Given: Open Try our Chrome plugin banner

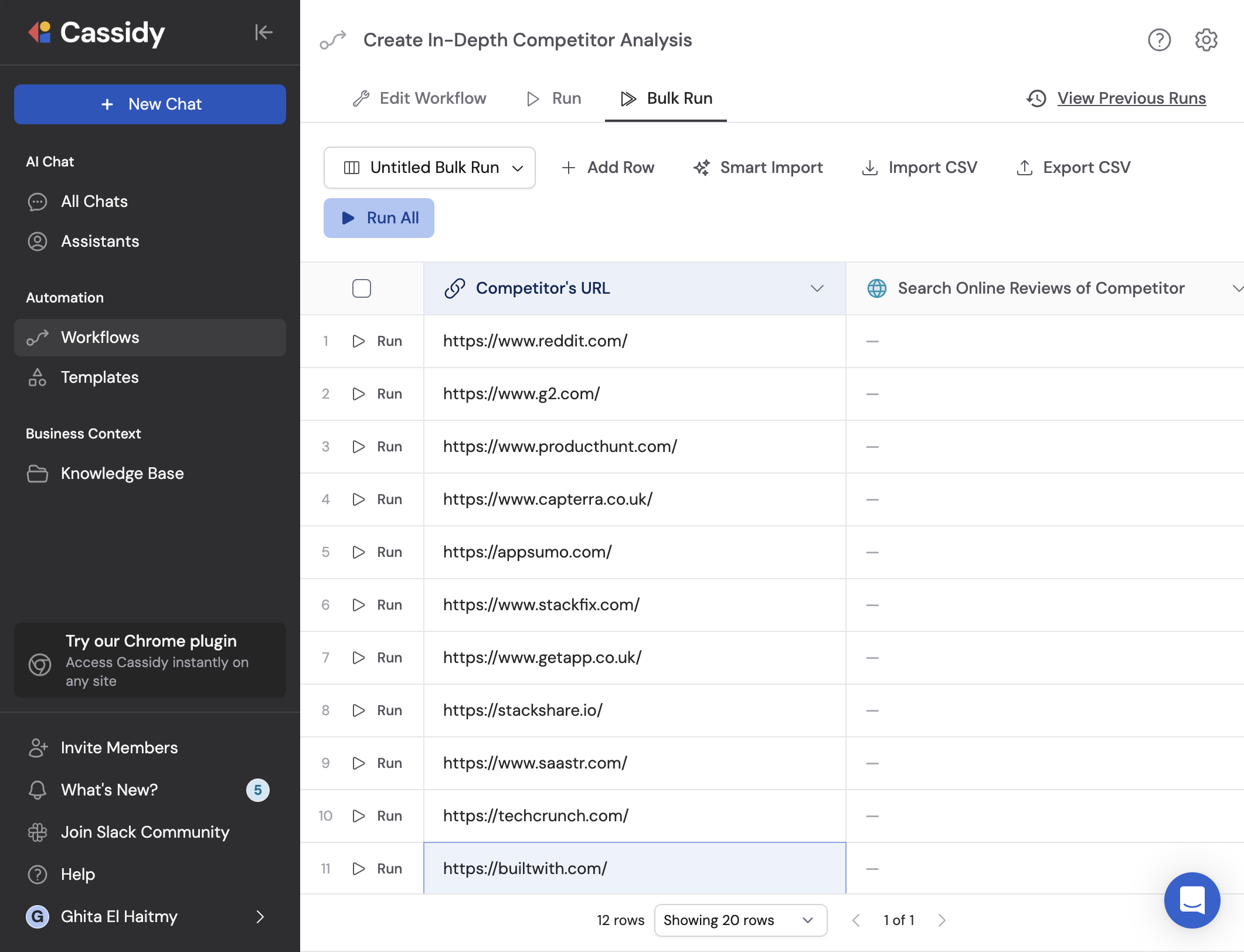Looking at the screenshot, I should pos(150,660).
